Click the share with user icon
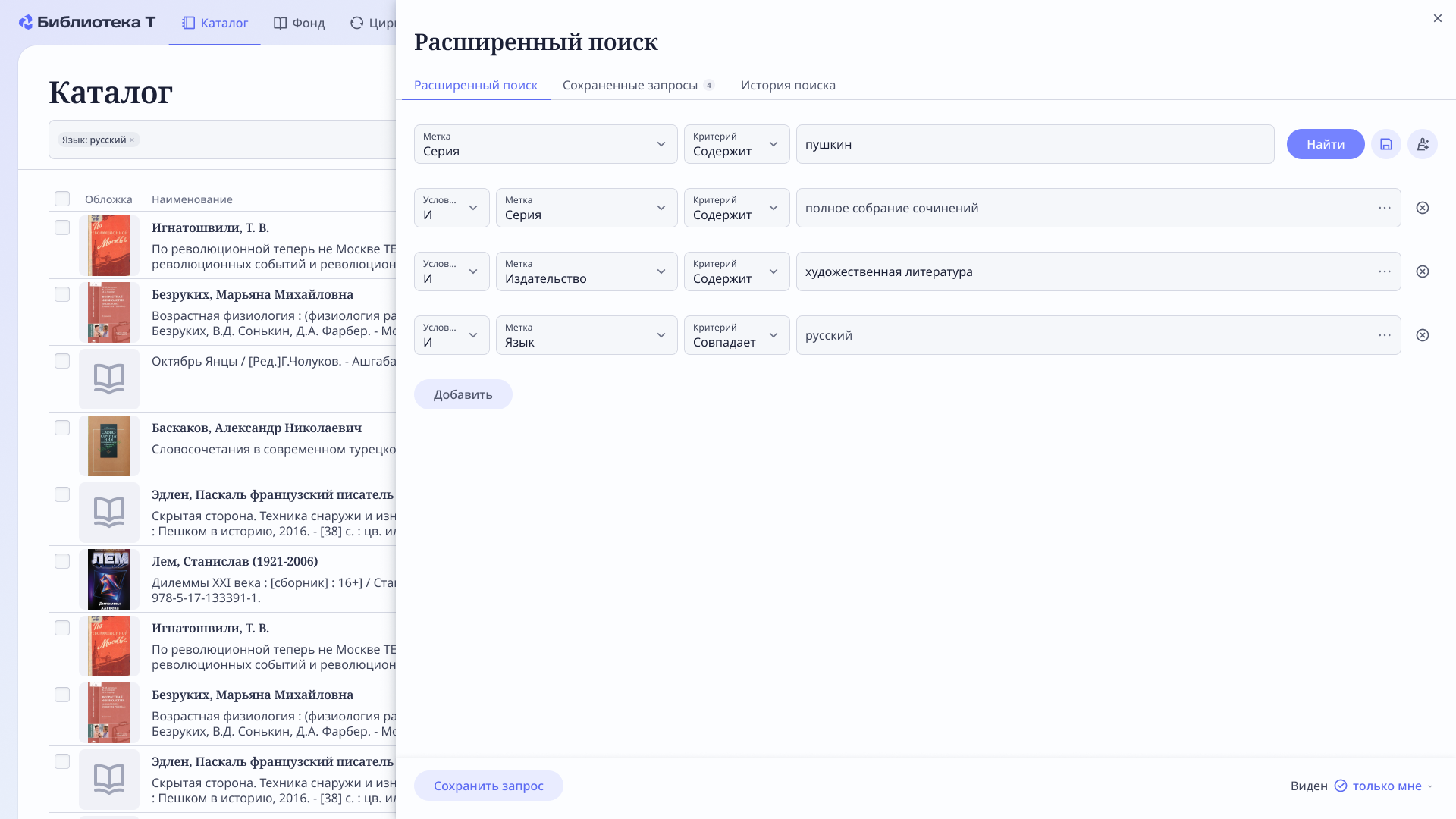This screenshot has width=1456, height=819. tap(1422, 144)
